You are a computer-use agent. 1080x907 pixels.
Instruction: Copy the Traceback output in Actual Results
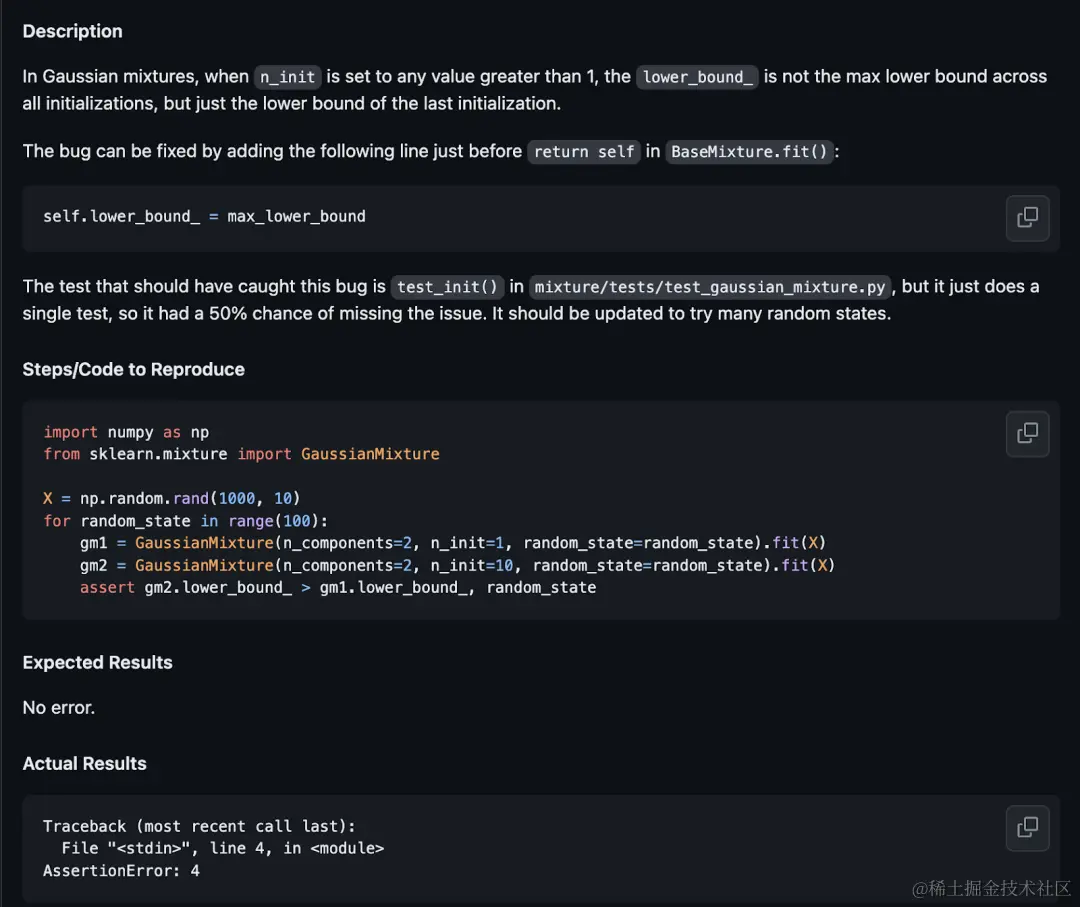point(1027,827)
